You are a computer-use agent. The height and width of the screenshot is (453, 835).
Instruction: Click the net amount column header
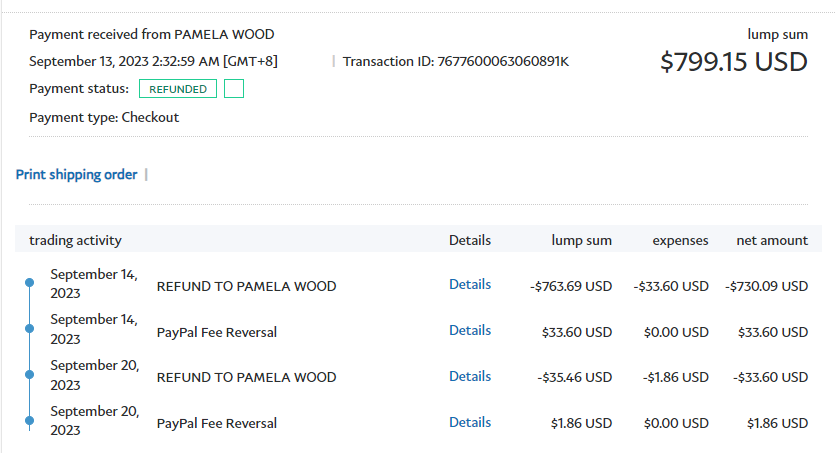[x=770, y=240]
